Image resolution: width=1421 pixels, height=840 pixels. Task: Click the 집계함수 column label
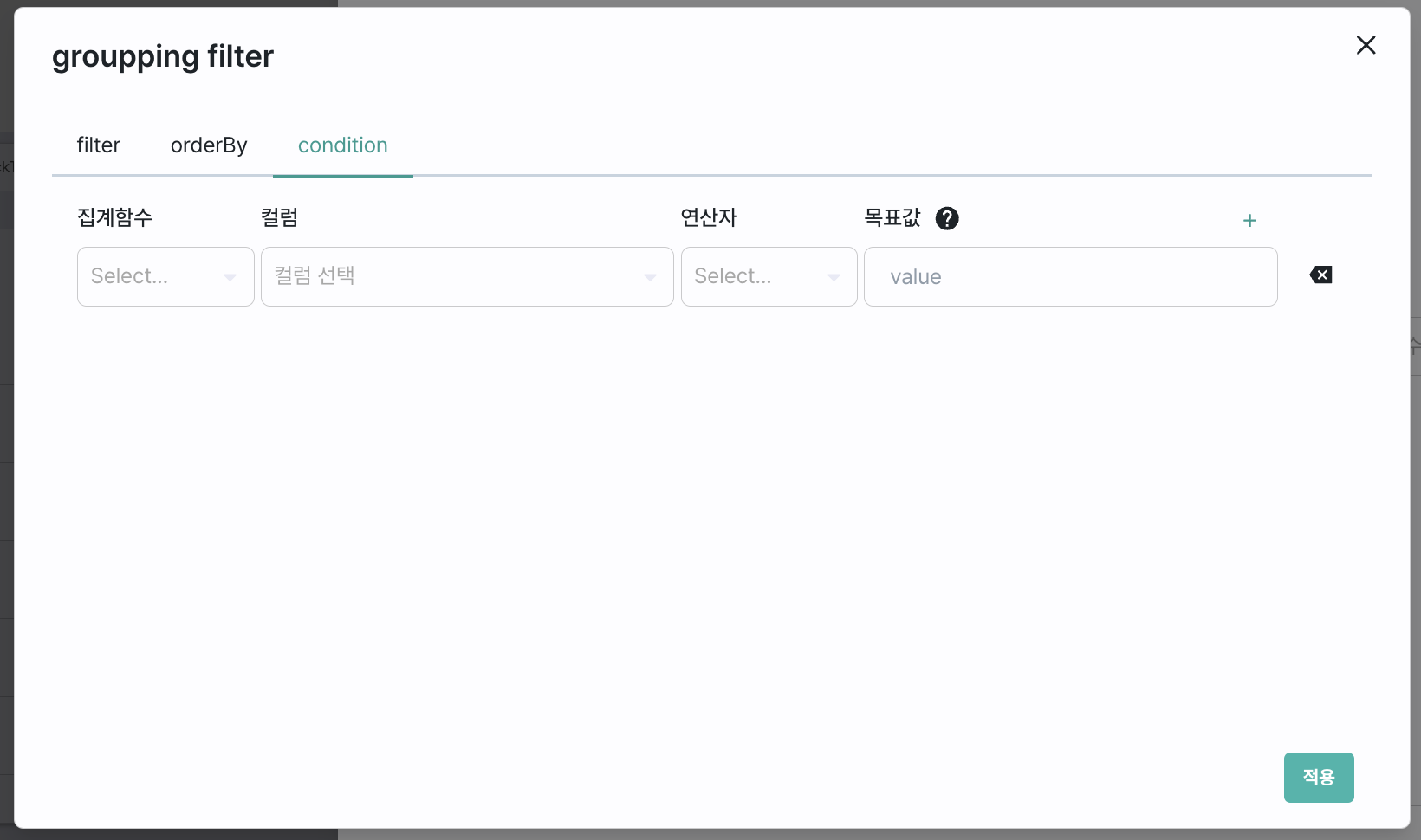(x=114, y=217)
